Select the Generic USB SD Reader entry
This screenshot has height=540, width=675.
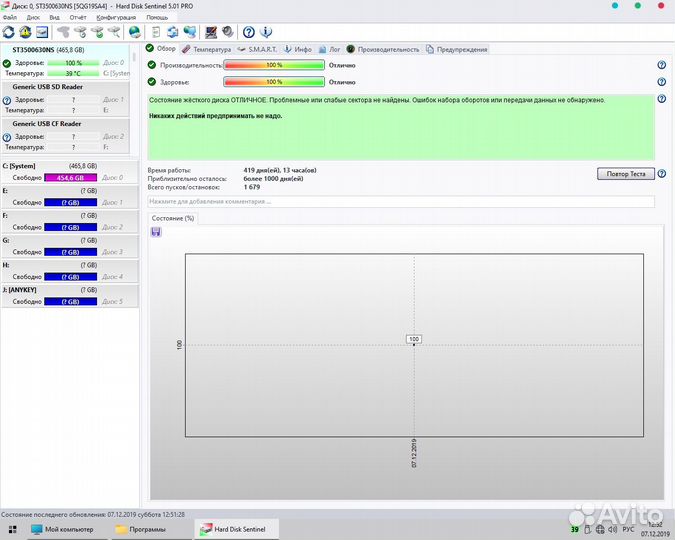(65, 98)
